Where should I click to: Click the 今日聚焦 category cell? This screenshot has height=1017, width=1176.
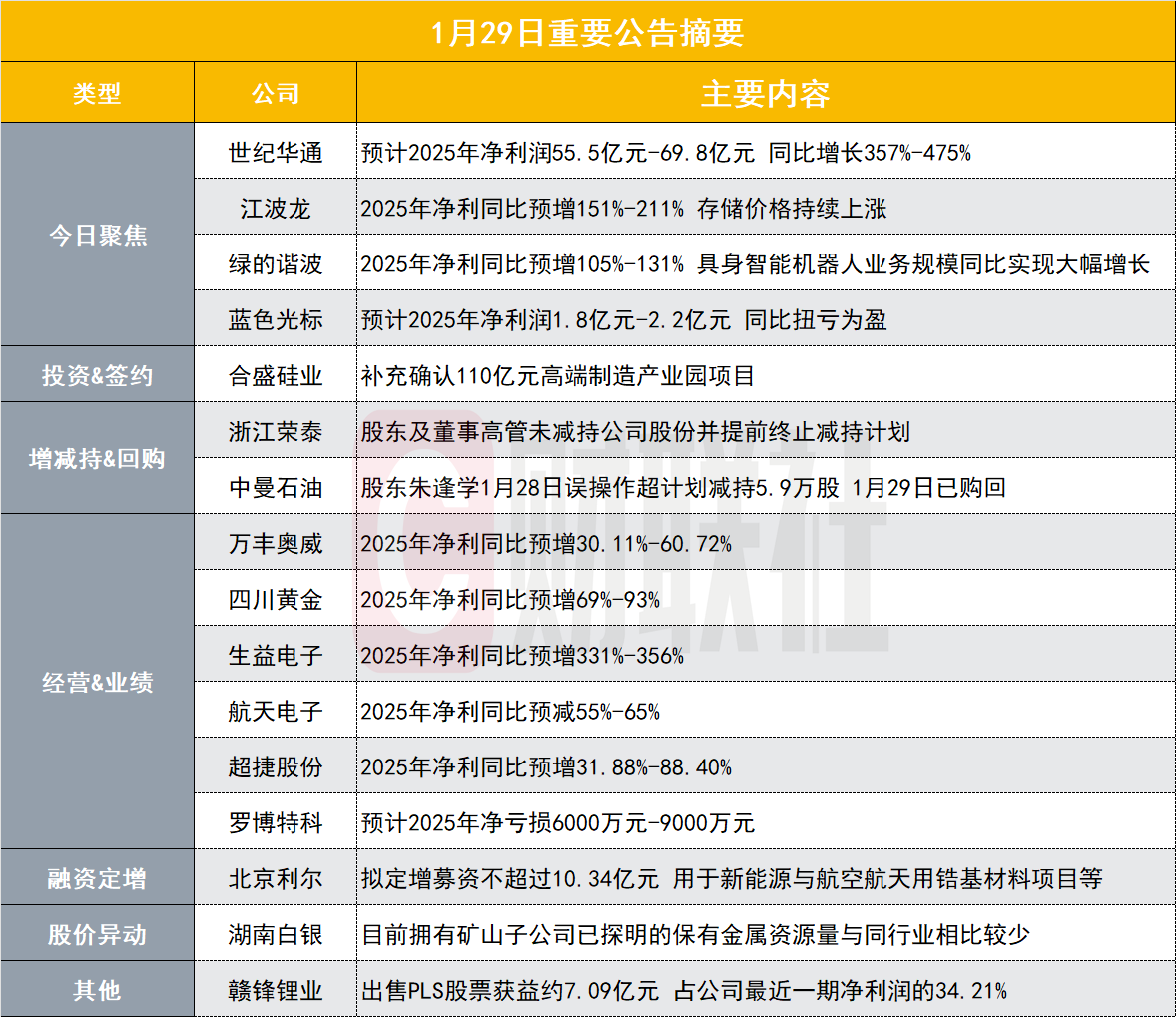click(98, 235)
